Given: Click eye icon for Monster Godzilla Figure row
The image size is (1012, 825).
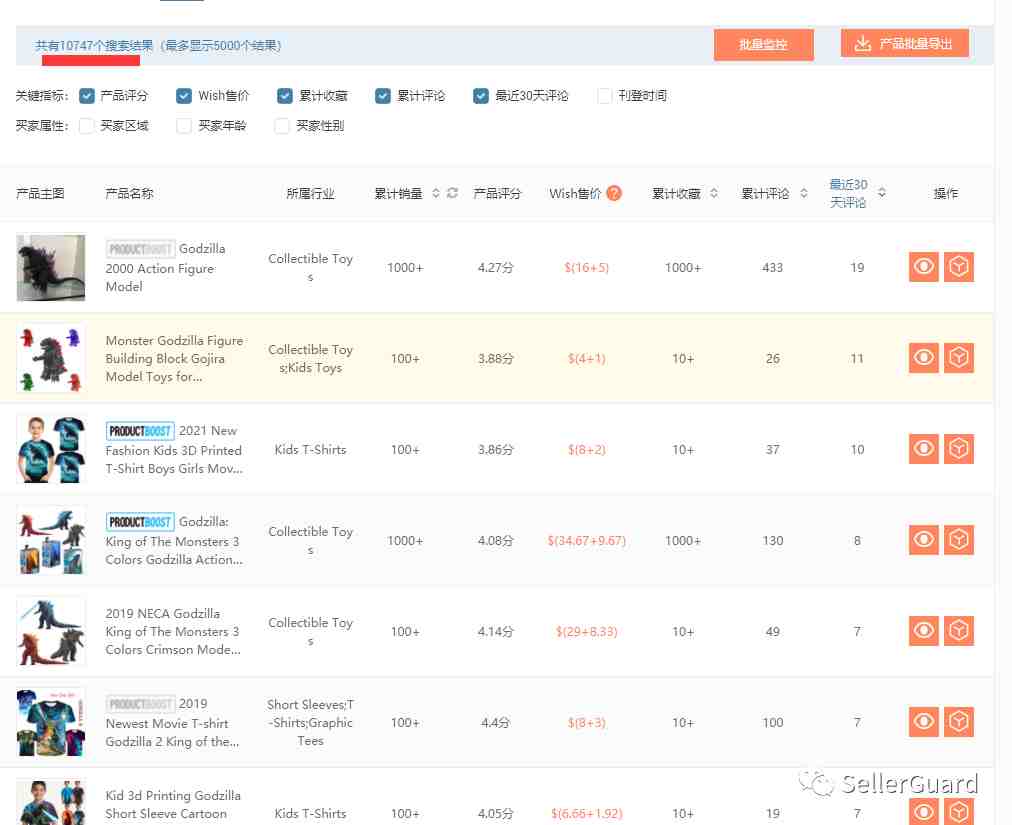Looking at the screenshot, I should point(924,358).
